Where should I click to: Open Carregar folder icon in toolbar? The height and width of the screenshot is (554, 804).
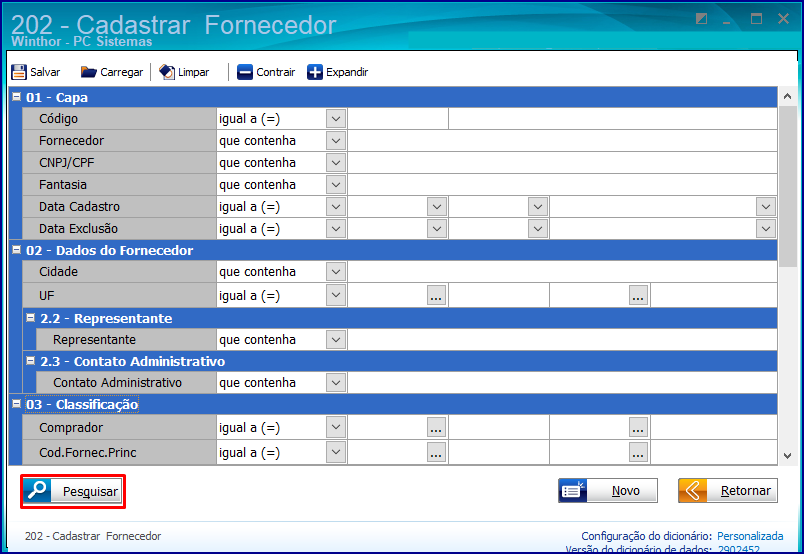click(x=89, y=72)
